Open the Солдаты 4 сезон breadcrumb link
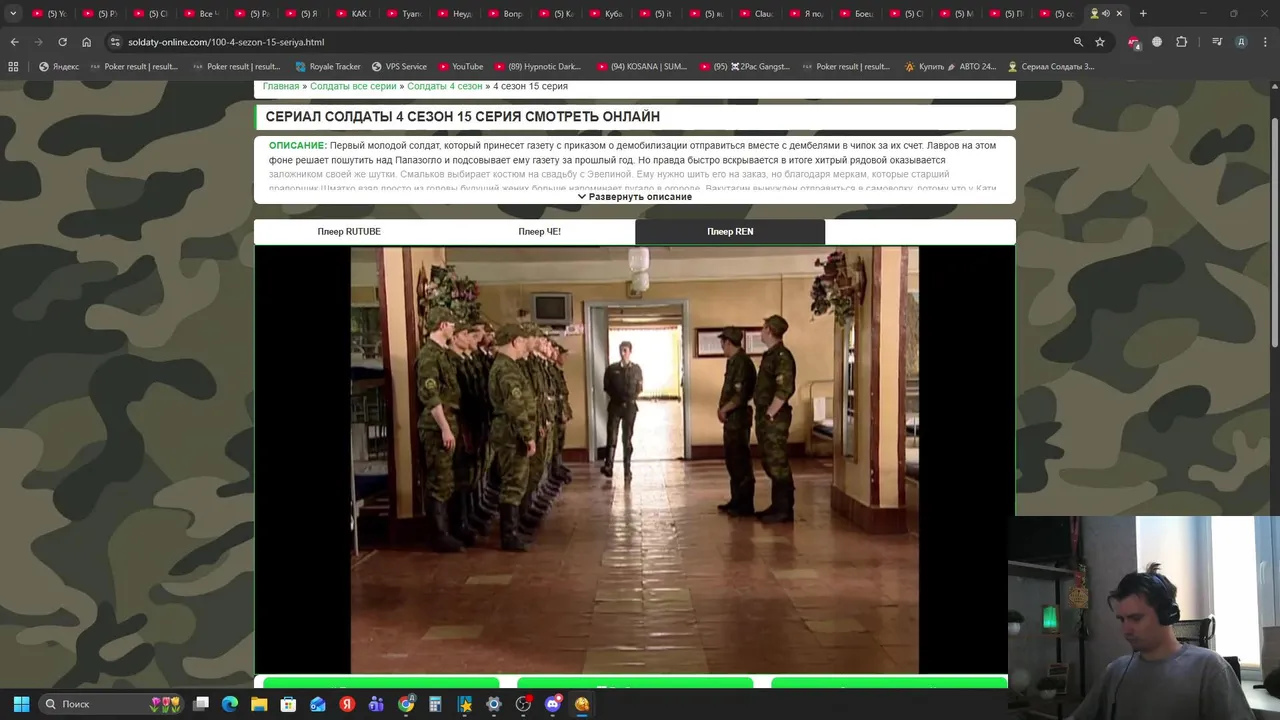This screenshot has height=720, width=1280. (445, 87)
